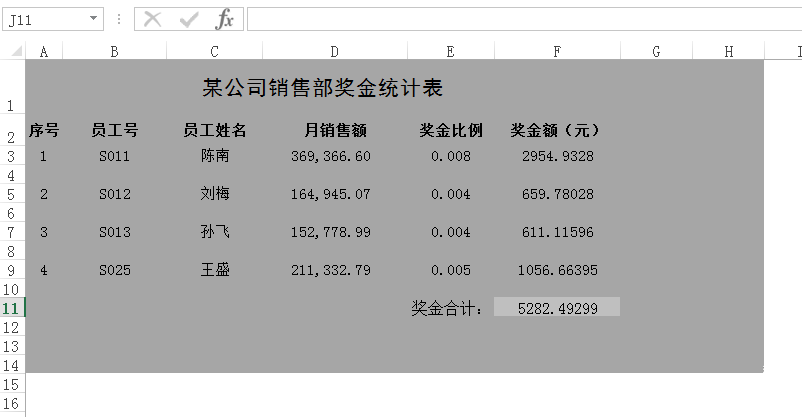Select column G header
Image resolution: width=802 pixels, height=417 pixels.
click(656, 52)
